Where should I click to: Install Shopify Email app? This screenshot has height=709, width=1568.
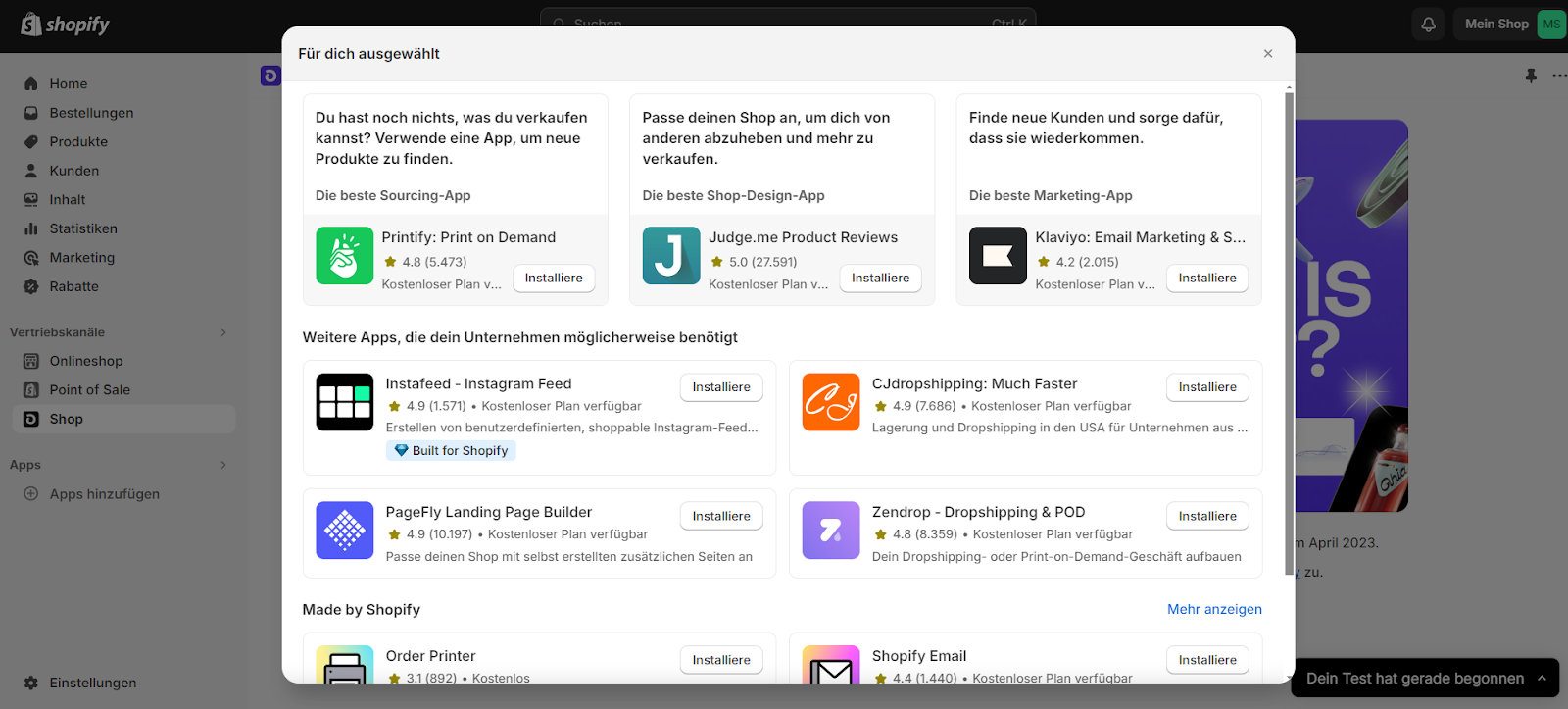(x=1207, y=660)
